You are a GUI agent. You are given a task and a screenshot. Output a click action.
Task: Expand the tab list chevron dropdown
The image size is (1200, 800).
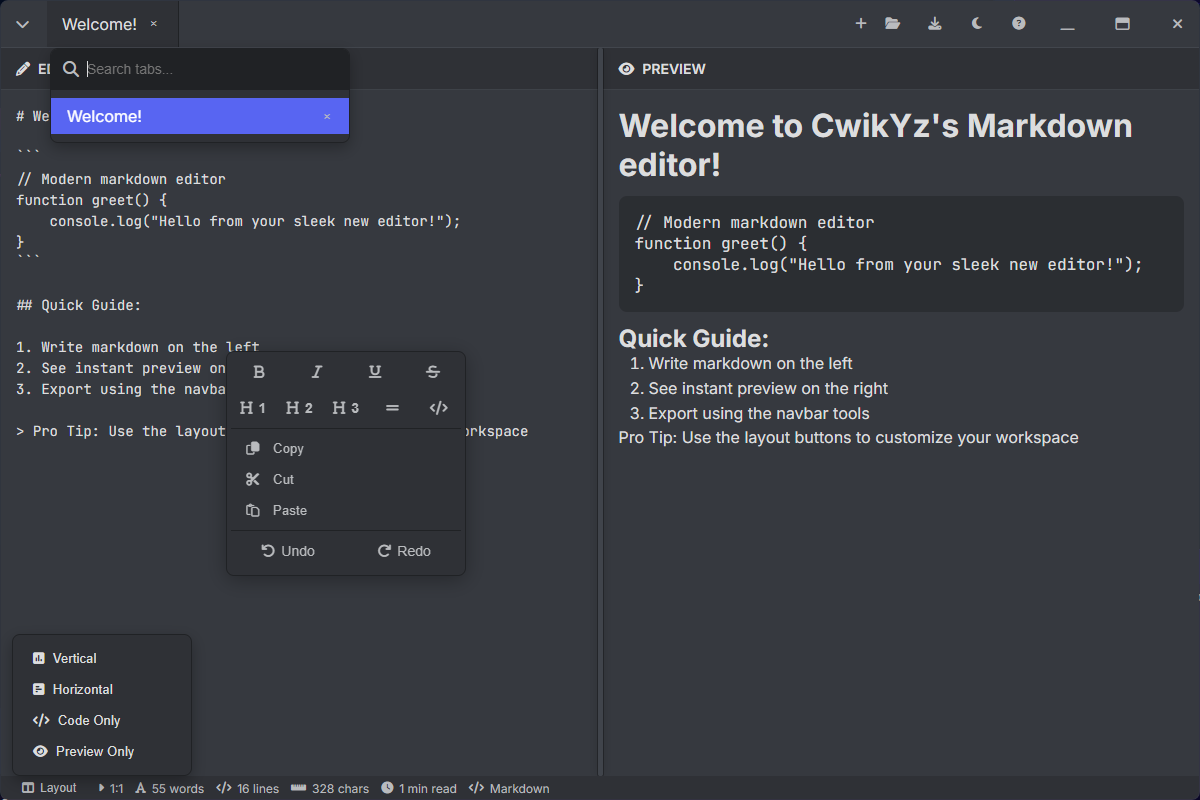[23, 24]
